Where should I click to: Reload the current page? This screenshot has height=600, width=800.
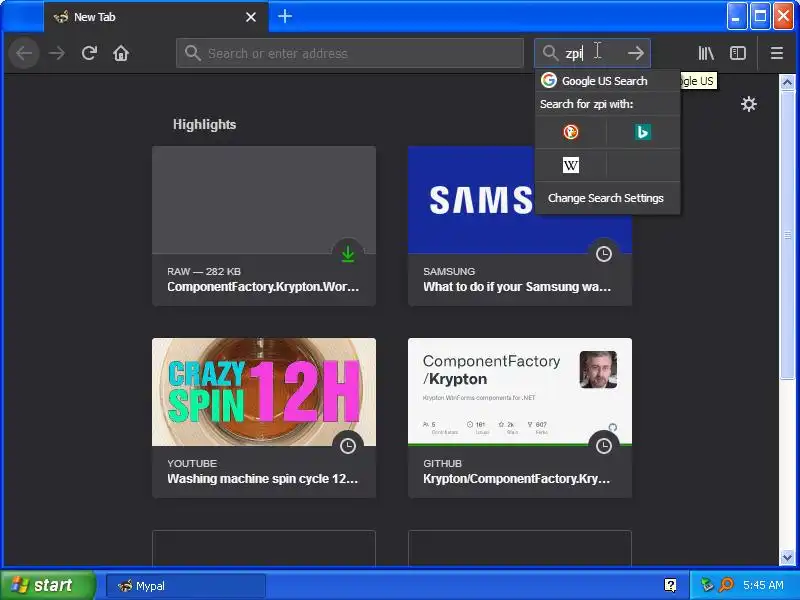tap(89, 53)
